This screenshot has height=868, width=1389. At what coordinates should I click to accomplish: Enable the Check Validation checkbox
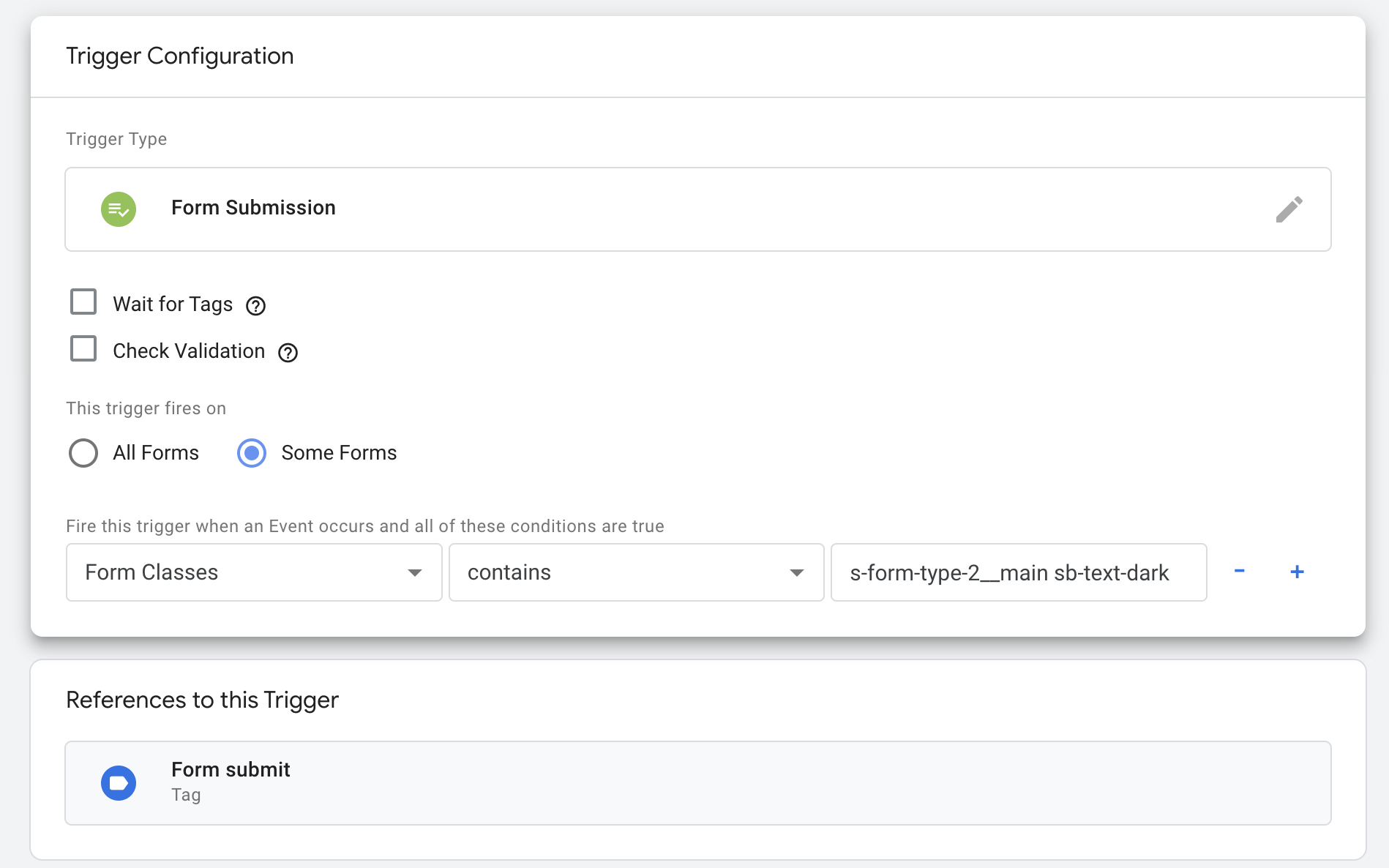[x=83, y=348]
